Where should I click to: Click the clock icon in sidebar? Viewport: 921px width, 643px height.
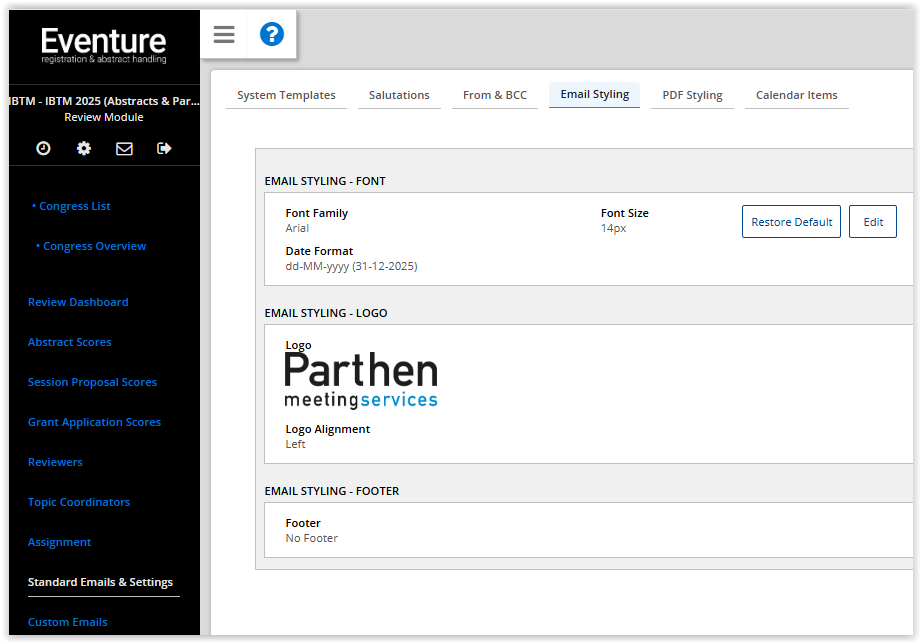pyautogui.click(x=43, y=149)
